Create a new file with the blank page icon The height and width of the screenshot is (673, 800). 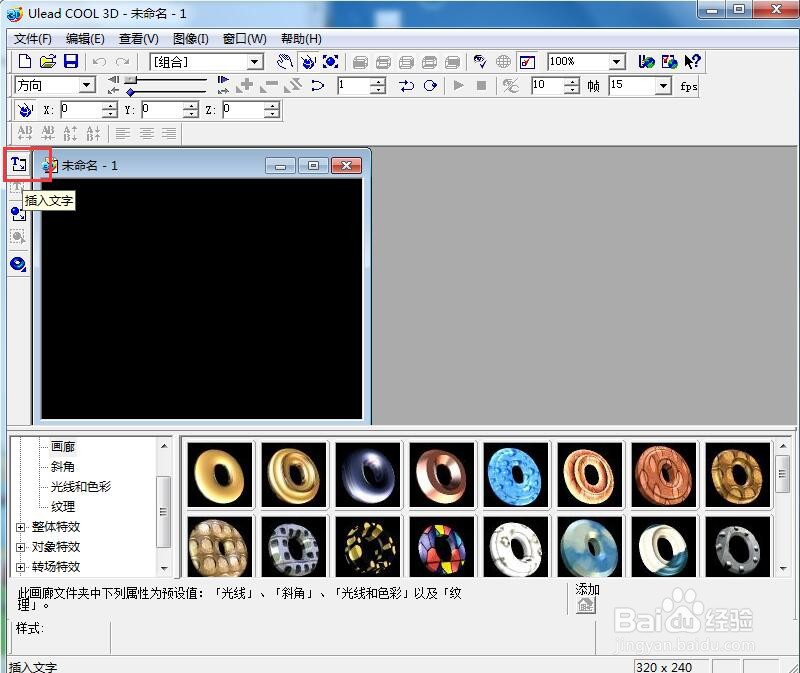tap(24, 61)
